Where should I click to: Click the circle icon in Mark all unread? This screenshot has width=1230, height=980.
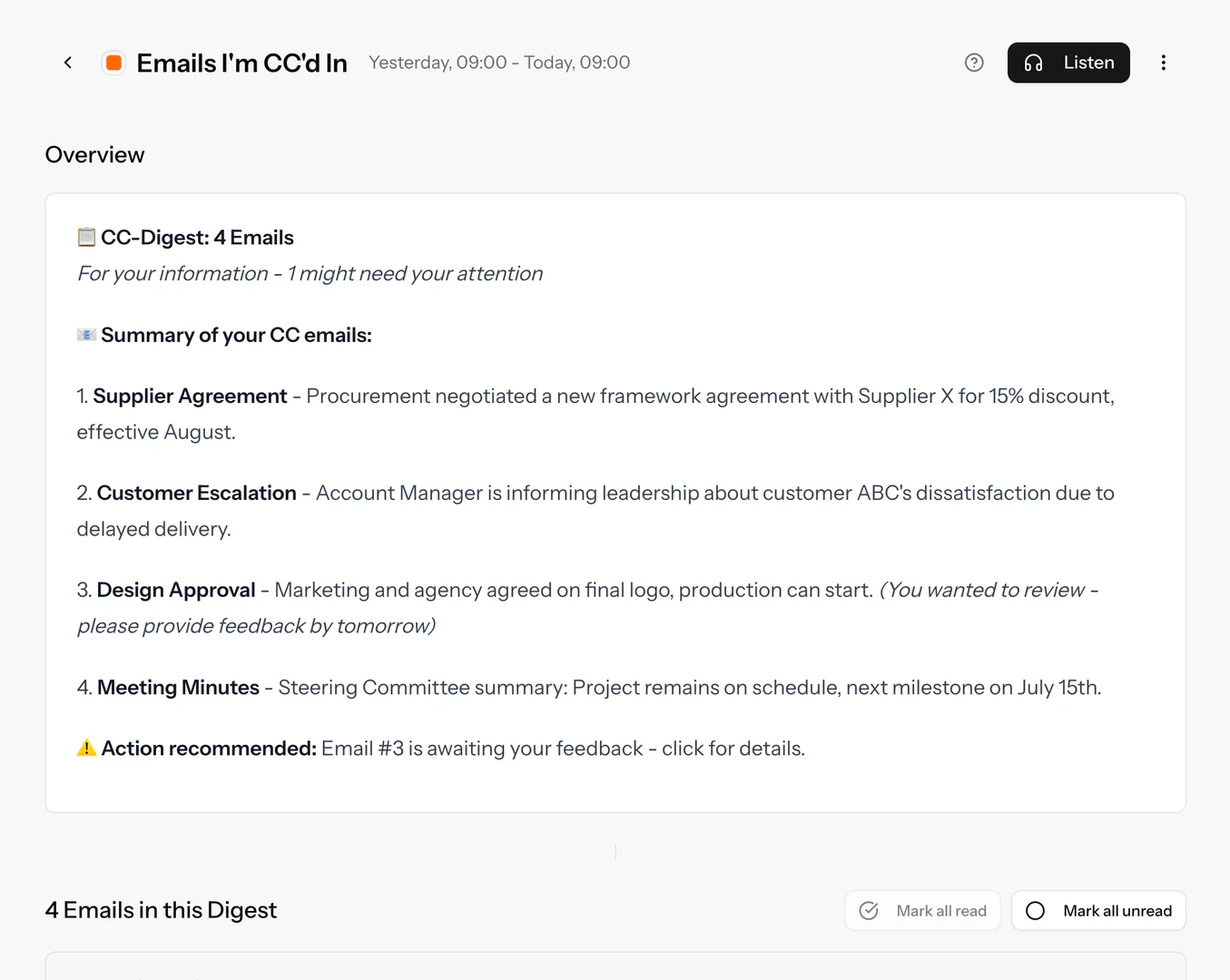click(1035, 910)
